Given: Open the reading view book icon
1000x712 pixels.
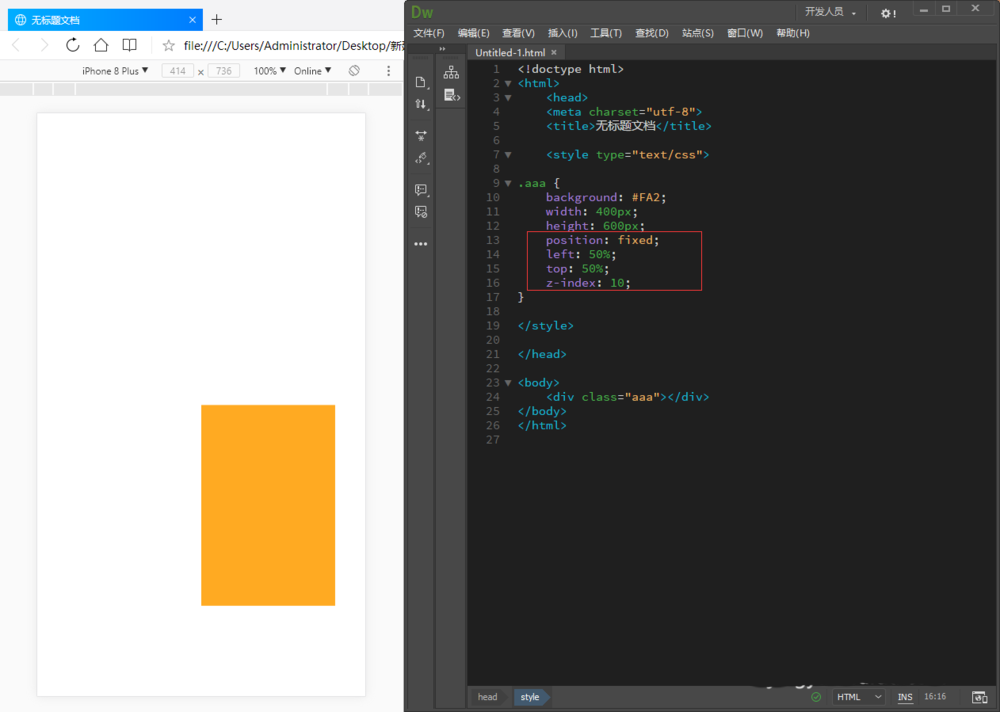Looking at the screenshot, I should pyautogui.click(x=130, y=45).
